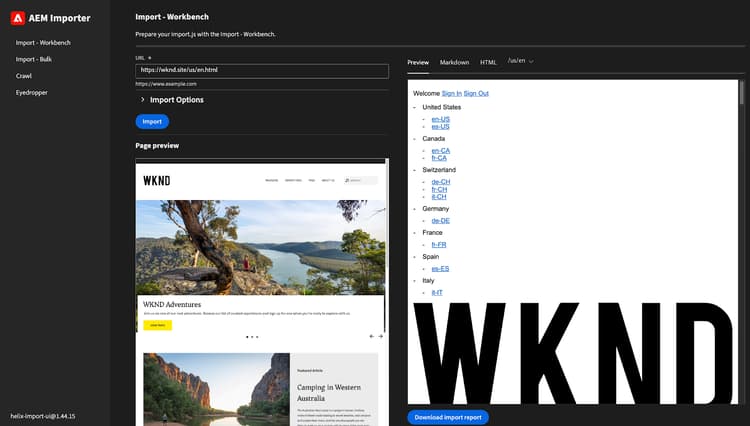Click the large WKND logo in preview
Viewport: 750px width, 426px height.
pyautogui.click(x=573, y=353)
